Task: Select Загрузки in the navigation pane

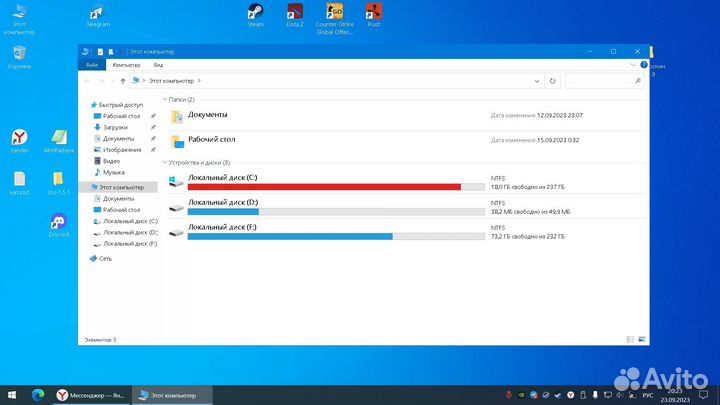Action: pos(110,127)
